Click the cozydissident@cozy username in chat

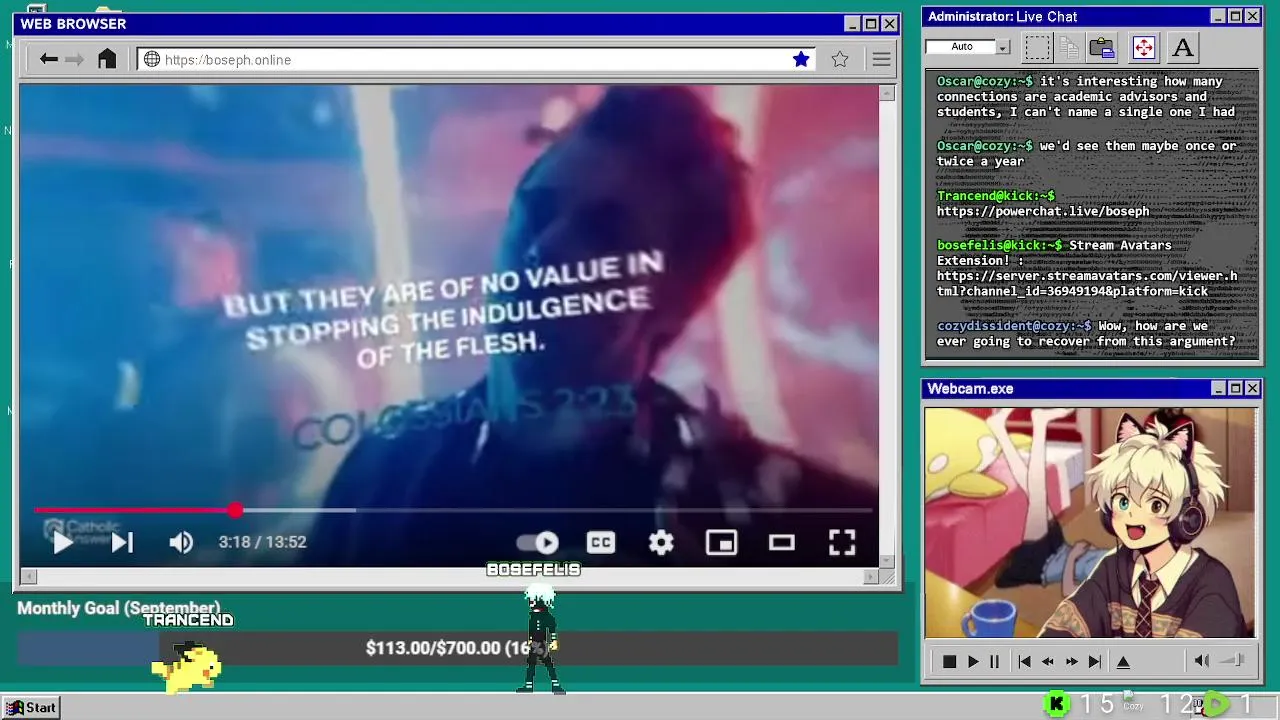pyautogui.click(x=1014, y=326)
